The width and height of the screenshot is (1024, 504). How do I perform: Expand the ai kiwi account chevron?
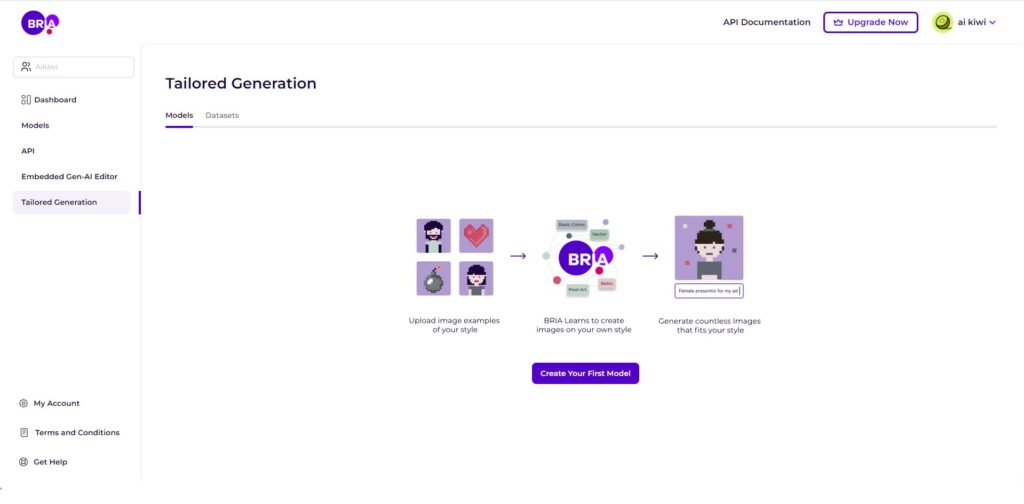pyautogui.click(x=993, y=23)
